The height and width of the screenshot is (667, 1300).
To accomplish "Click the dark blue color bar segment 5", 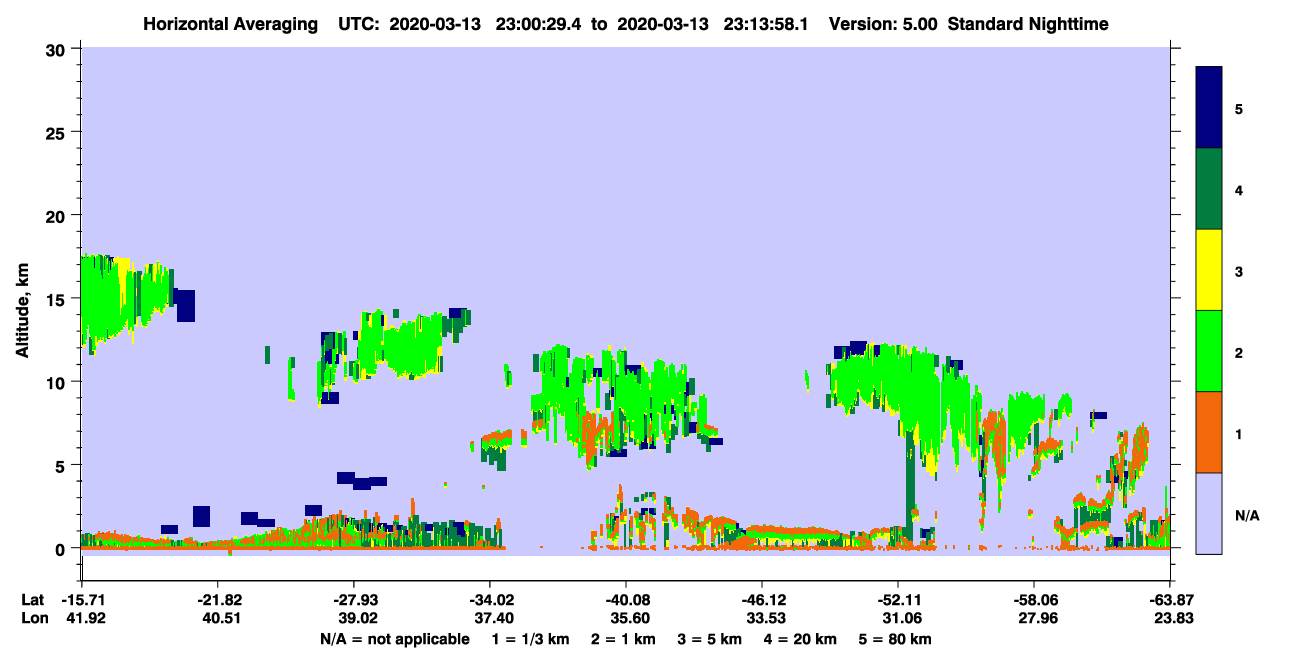I will pos(1209,107).
